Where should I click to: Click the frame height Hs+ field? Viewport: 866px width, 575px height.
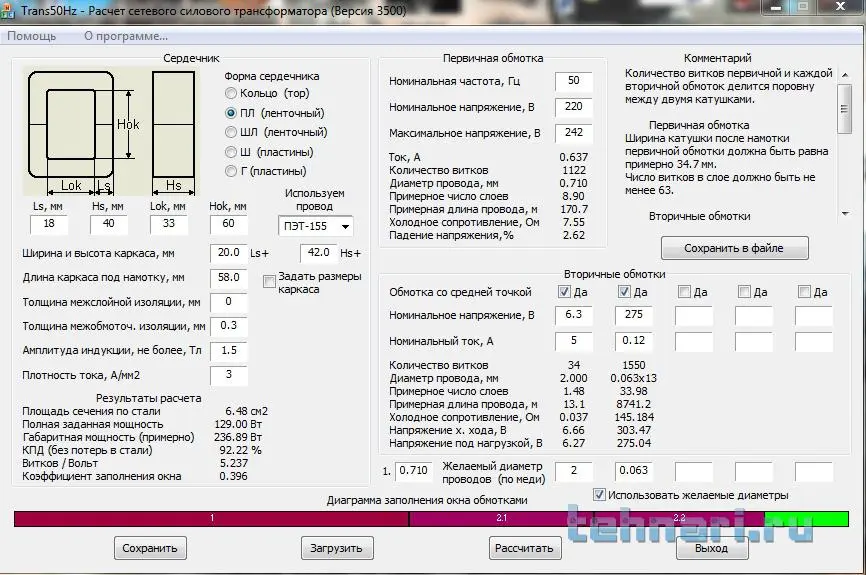coord(318,253)
